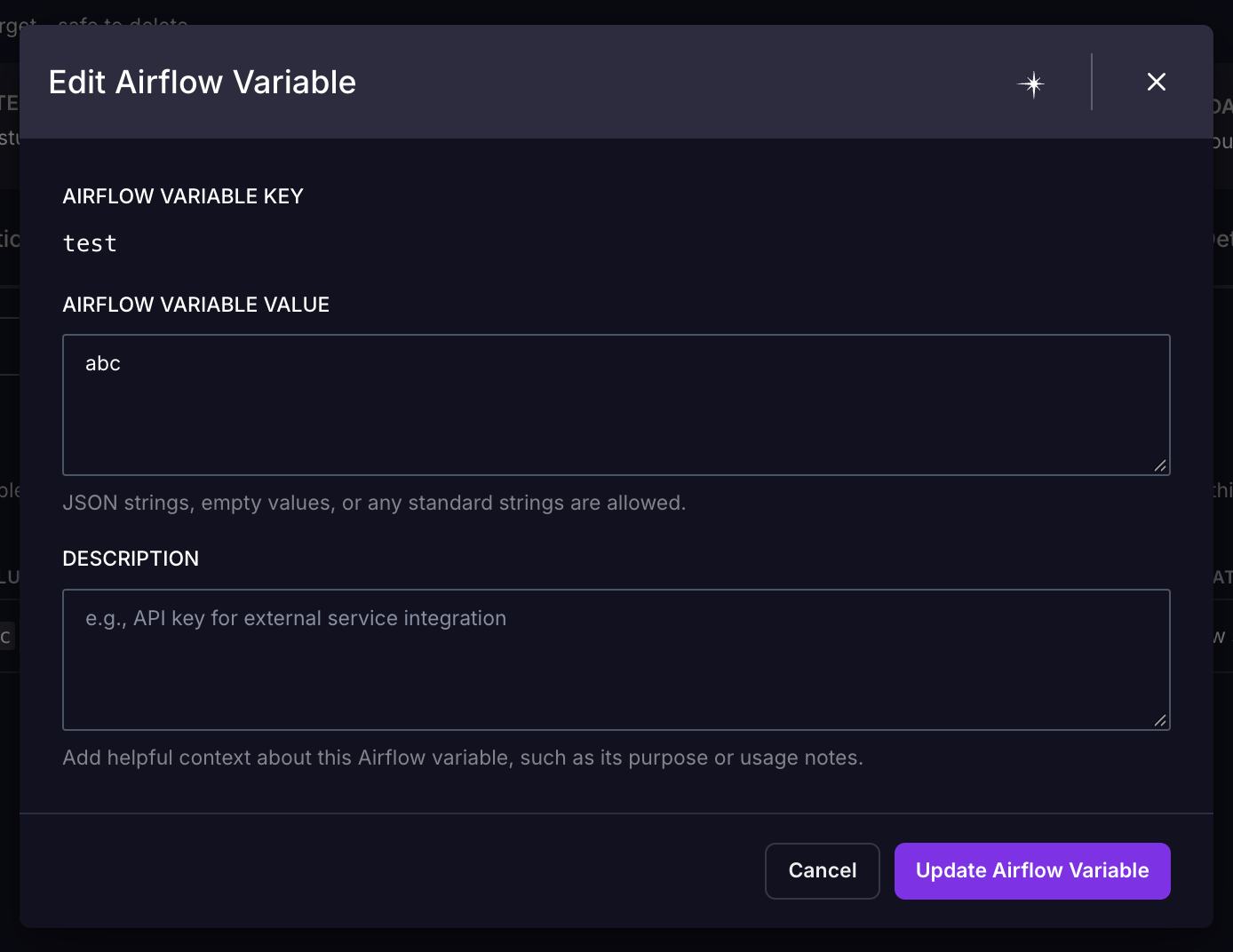1233x952 pixels.
Task: Select the variable key text 'test'
Action: point(90,243)
